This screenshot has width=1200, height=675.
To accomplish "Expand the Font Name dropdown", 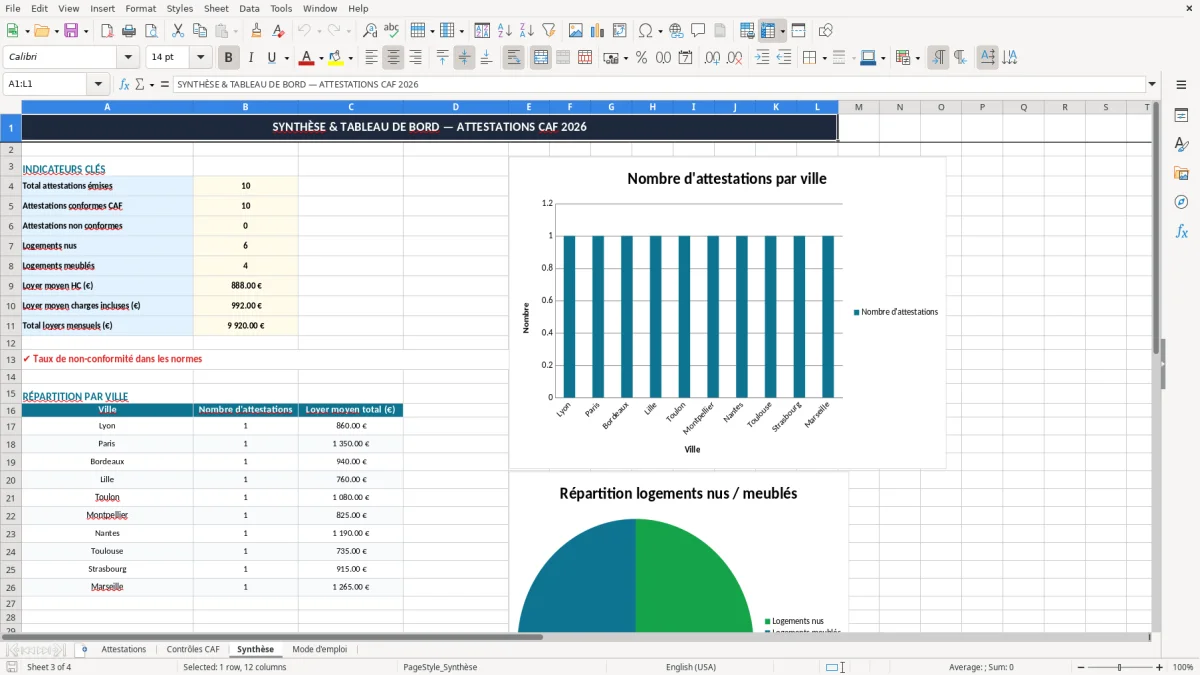I will [127, 58].
